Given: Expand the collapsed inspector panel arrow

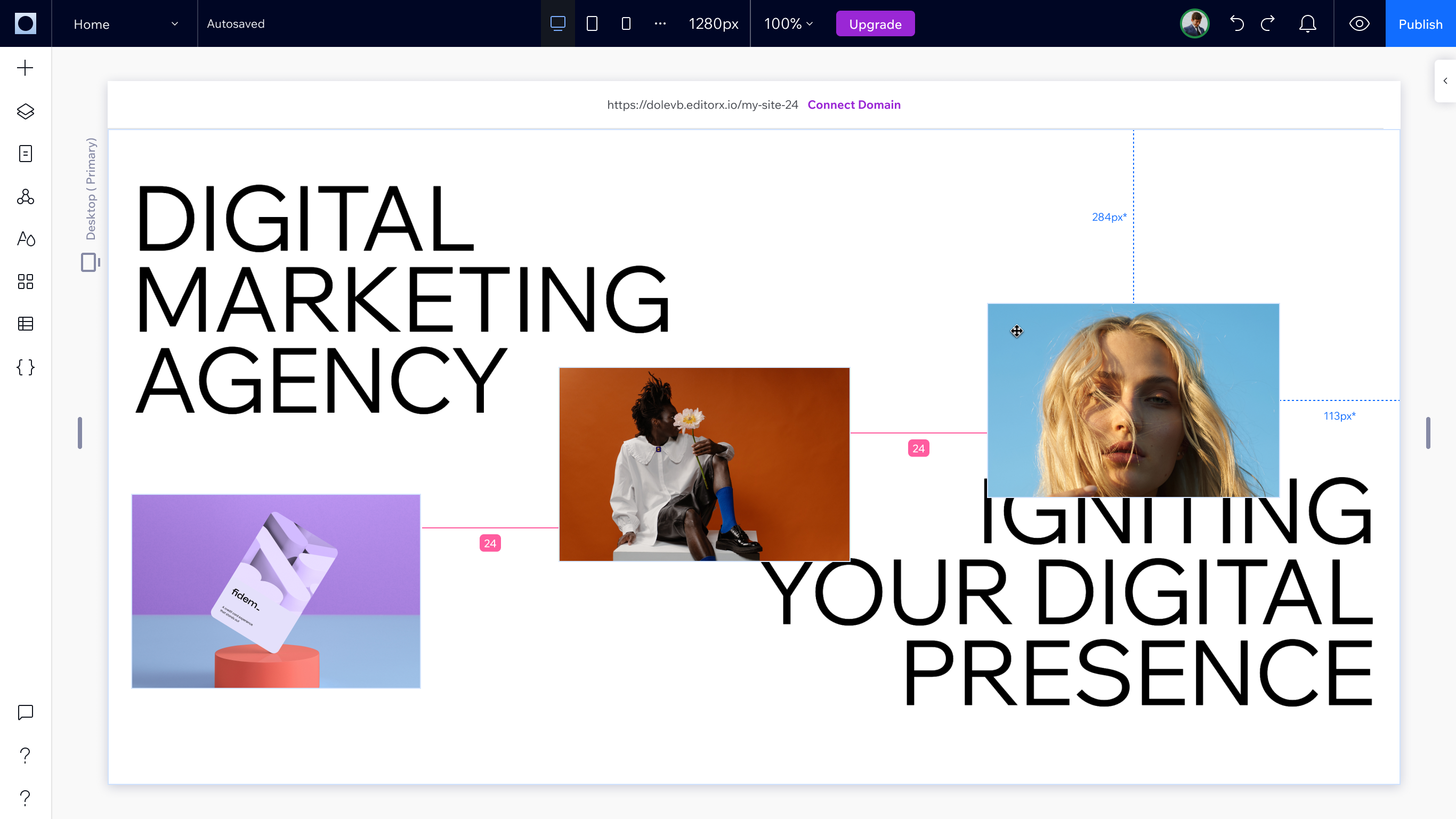Looking at the screenshot, I should point(1445,81).
